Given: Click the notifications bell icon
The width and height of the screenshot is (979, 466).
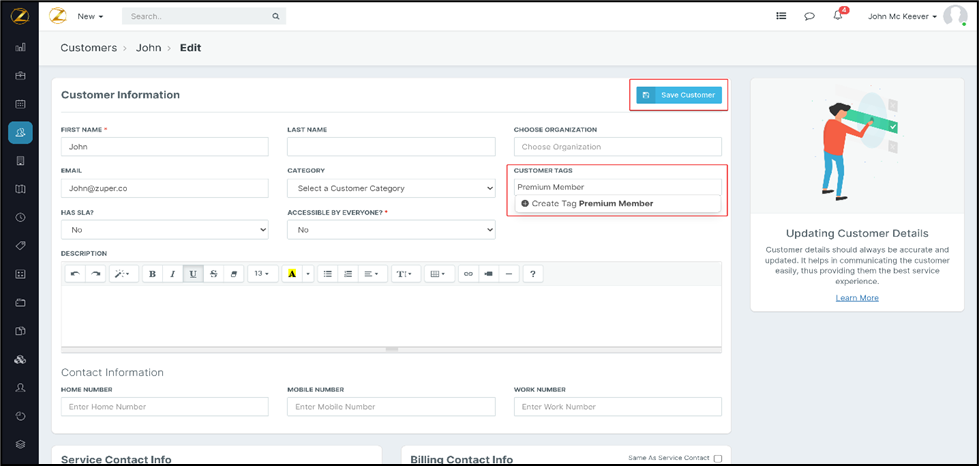Looking at the screenshot, I should pos(838,16).
